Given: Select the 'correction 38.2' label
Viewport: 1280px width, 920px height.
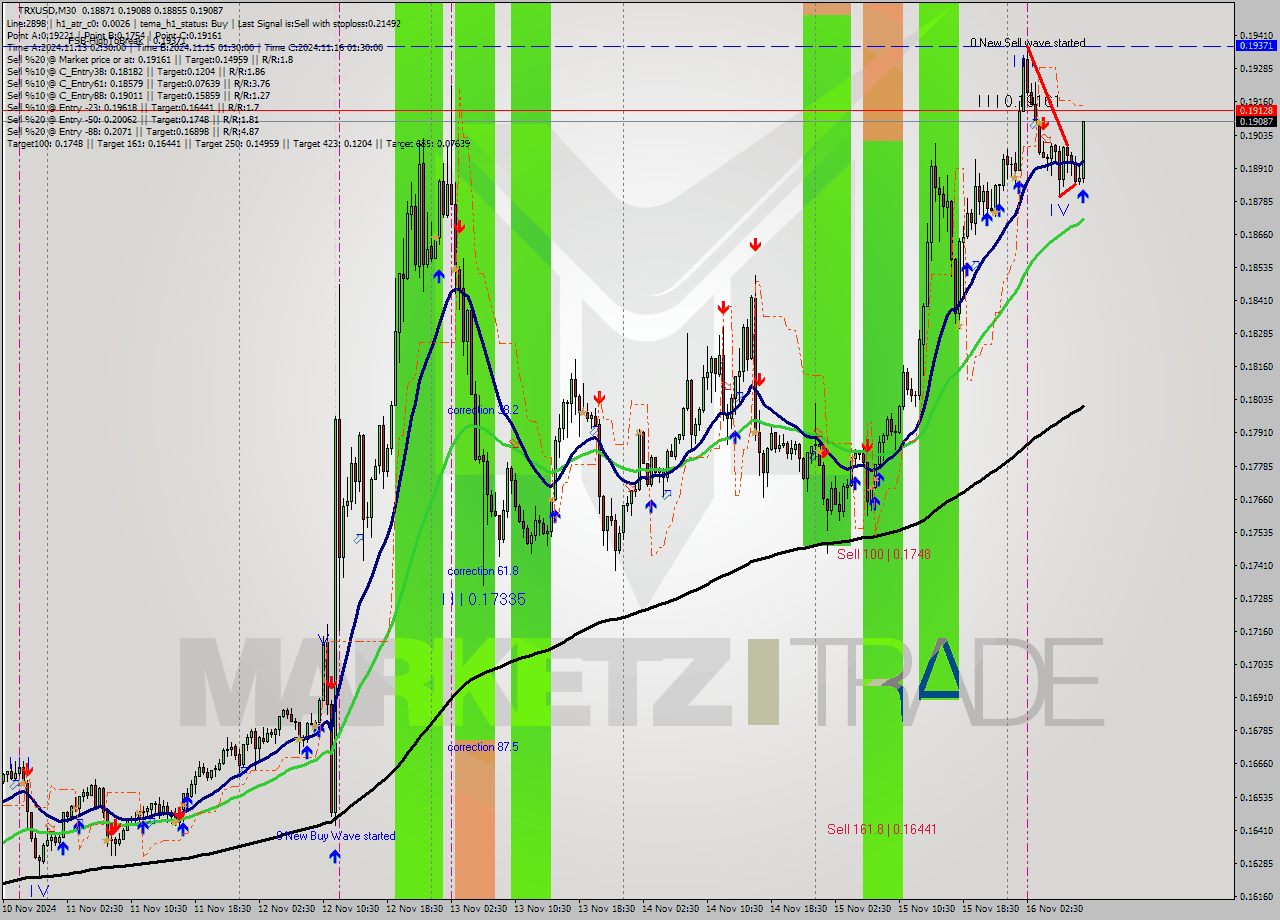Looking at the screenshot, I should click(x=482, y=410).
